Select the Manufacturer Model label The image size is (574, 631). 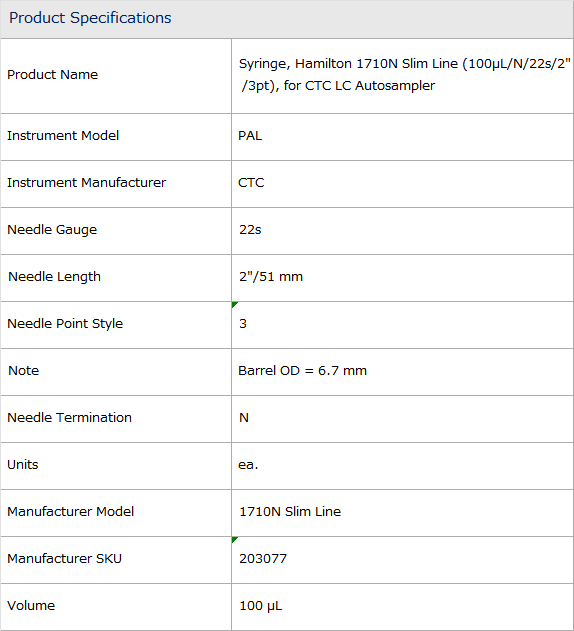pos(70,511)
